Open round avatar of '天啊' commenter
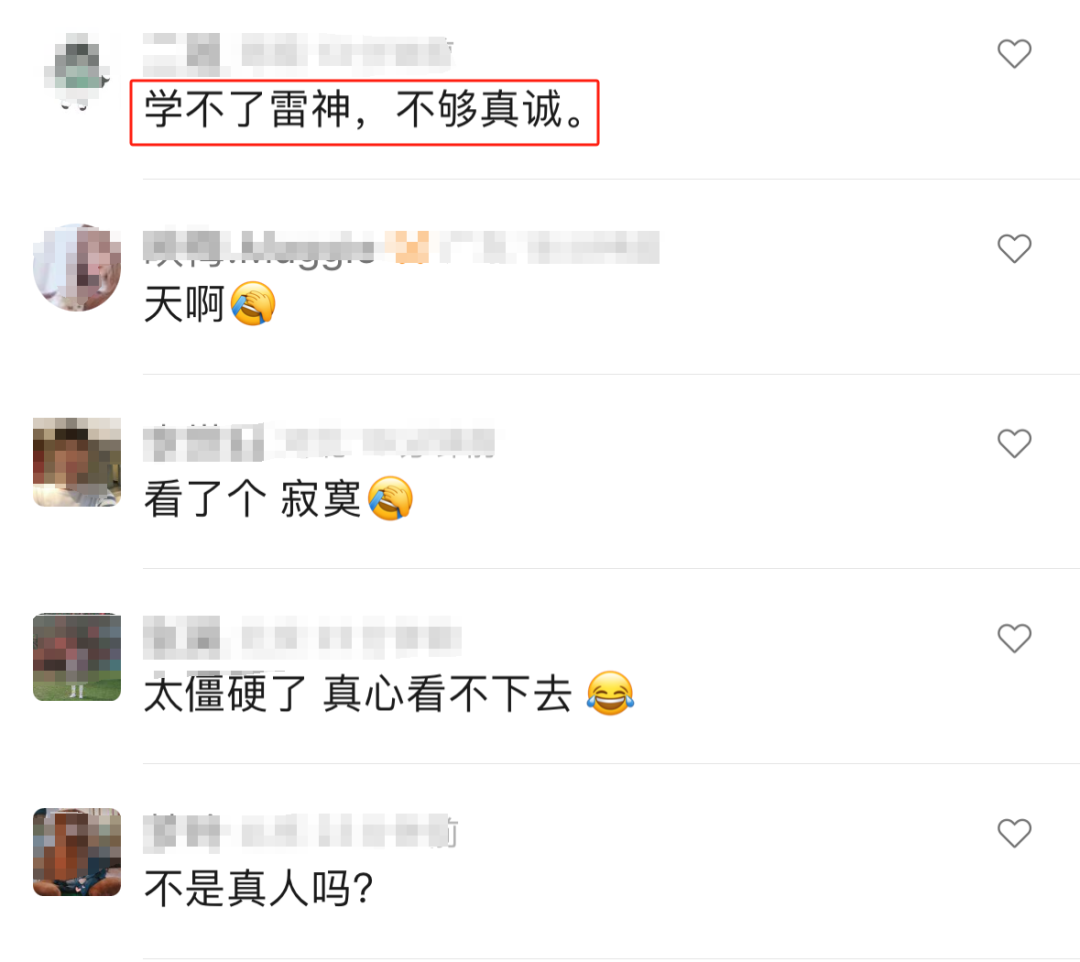1080x962 pixels. 77,267
